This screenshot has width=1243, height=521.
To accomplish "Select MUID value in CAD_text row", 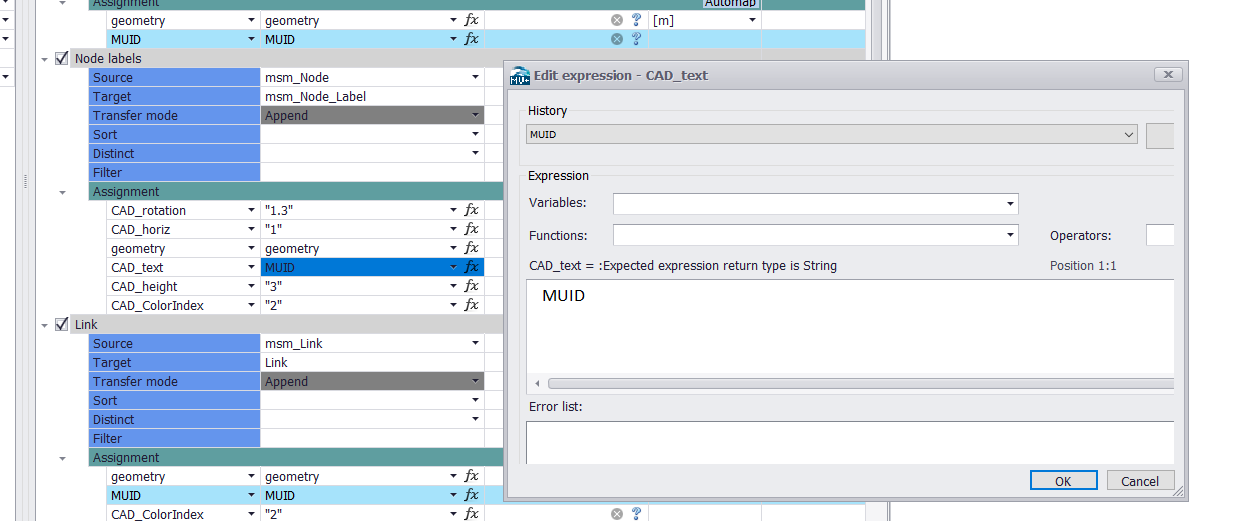I will [279, 268].
